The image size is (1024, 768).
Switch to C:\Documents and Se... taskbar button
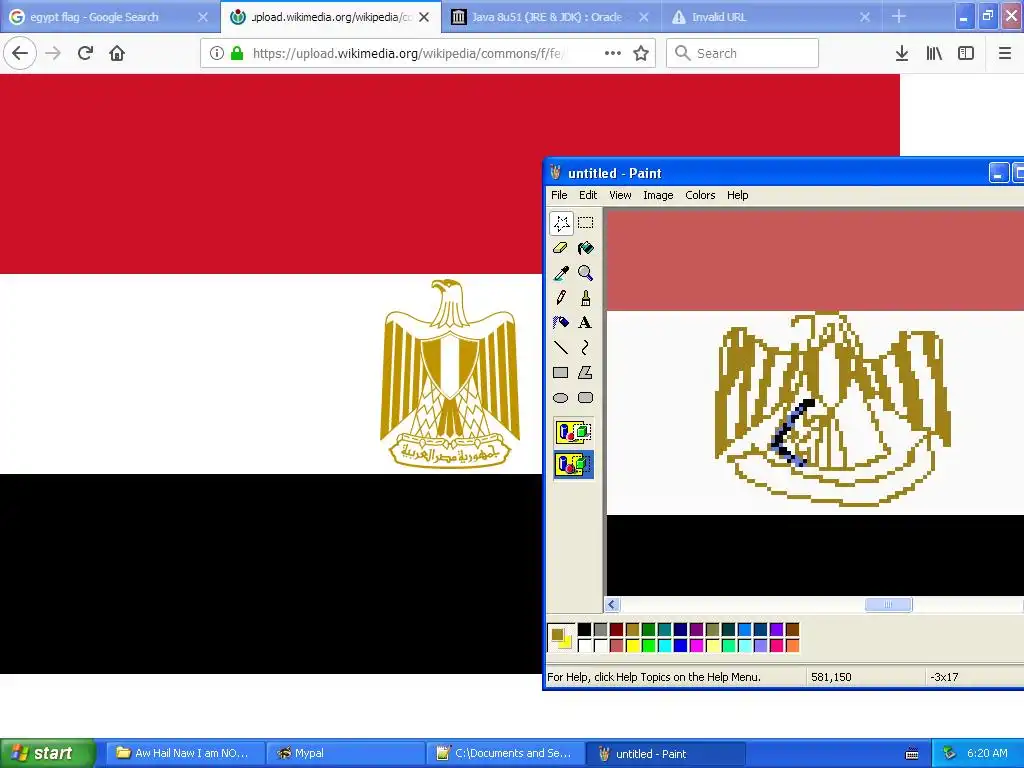tap(507, 753)
